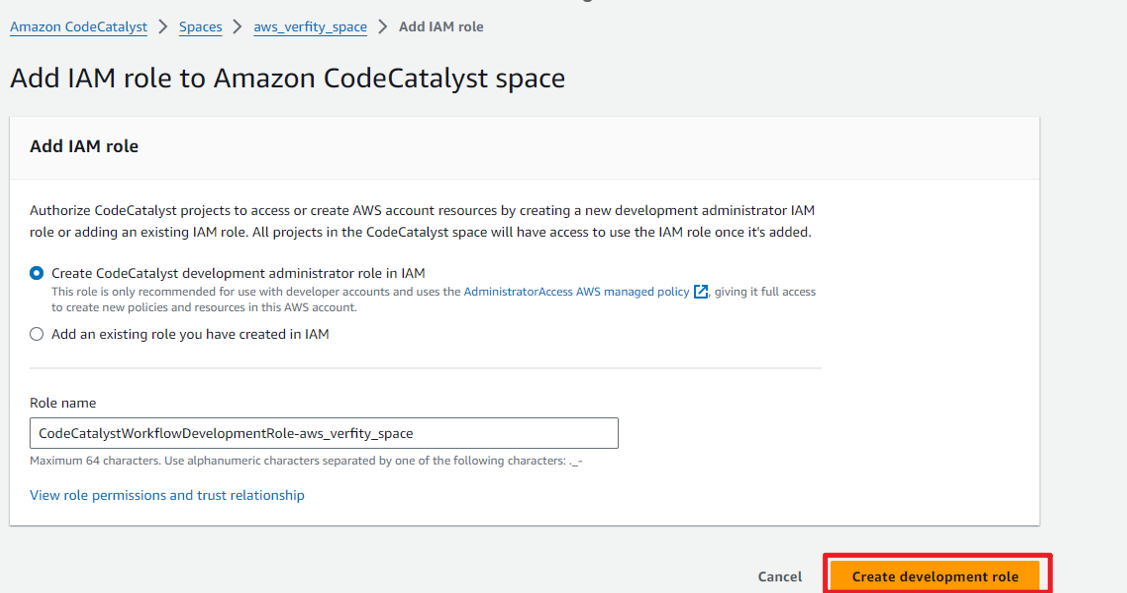1127x593 pixels.
Task: Click View role permissions and trust relationship
Action: (x=167, y=495)
